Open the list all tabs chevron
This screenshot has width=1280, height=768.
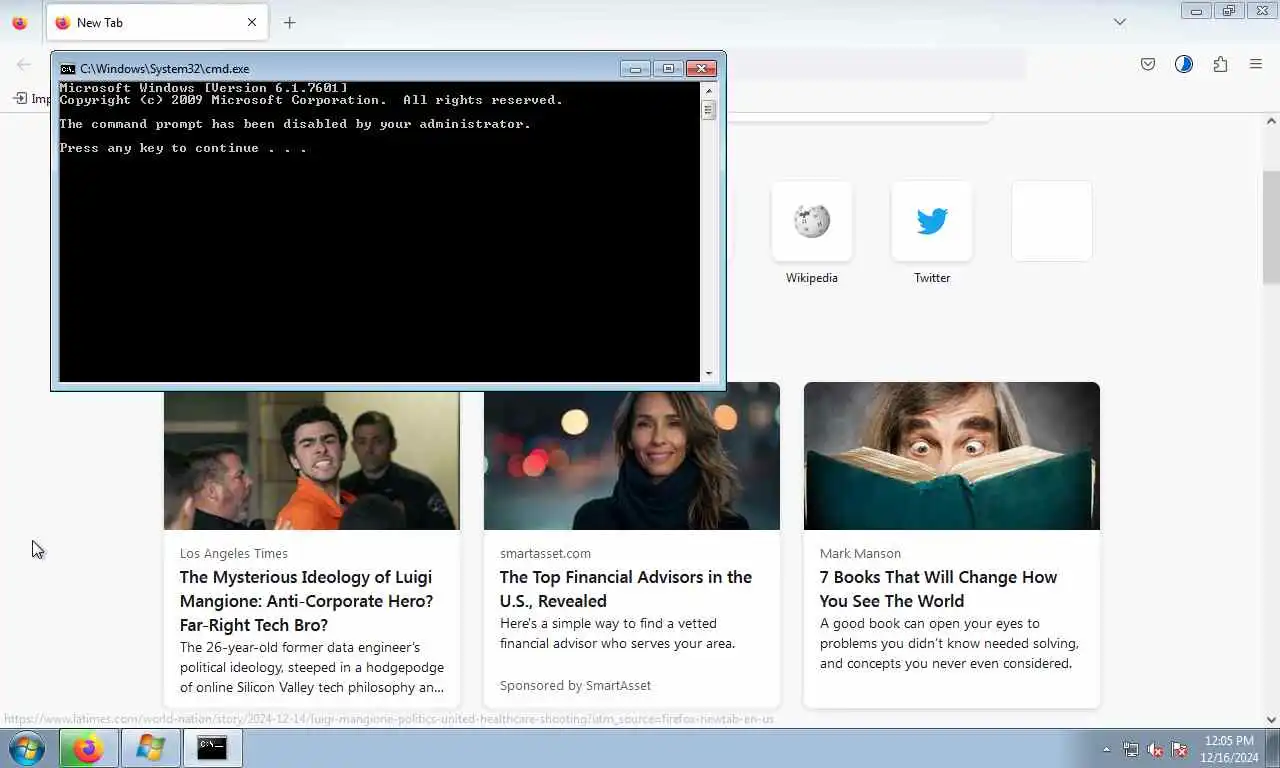[x=1120, y=22]
